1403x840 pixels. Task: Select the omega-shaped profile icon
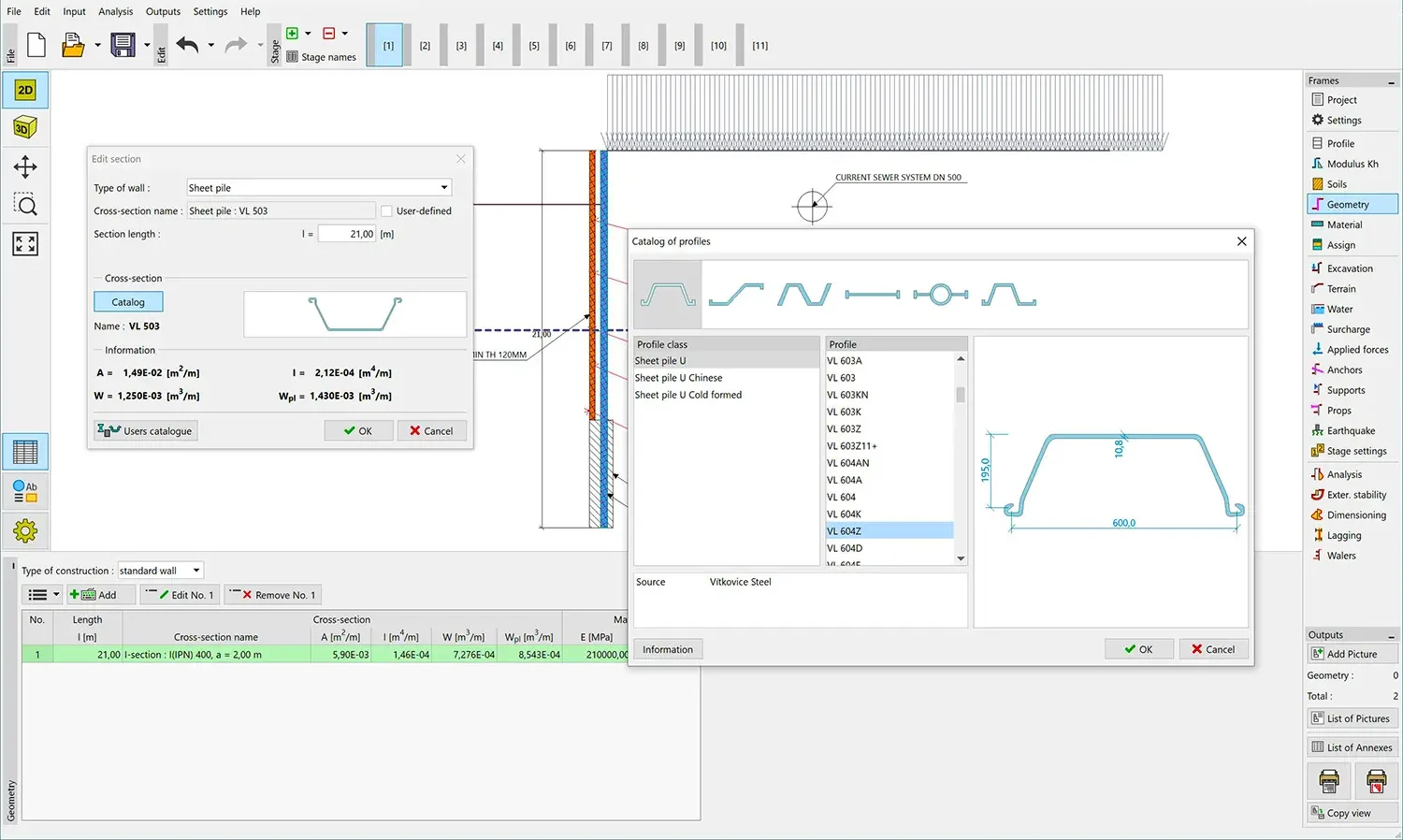[x=1008, y=295]
